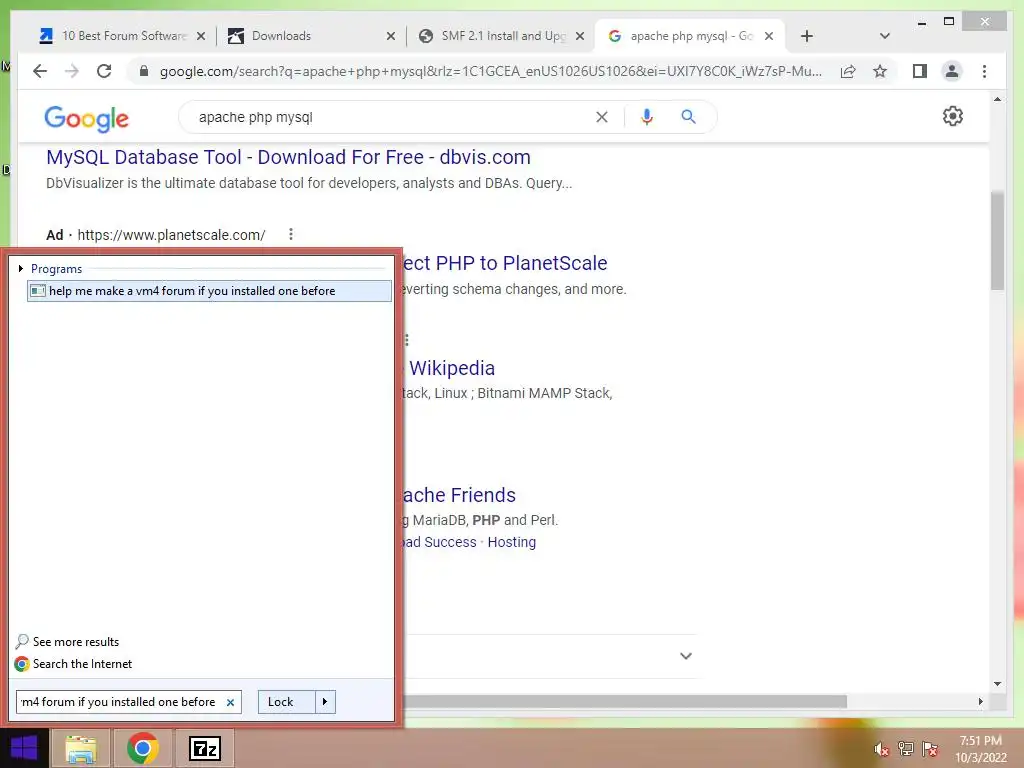This screenshot has height=768, width=1024.
Task: Close the apache php mysql tab
Action: pyautogui.click(x=769, y=36)
